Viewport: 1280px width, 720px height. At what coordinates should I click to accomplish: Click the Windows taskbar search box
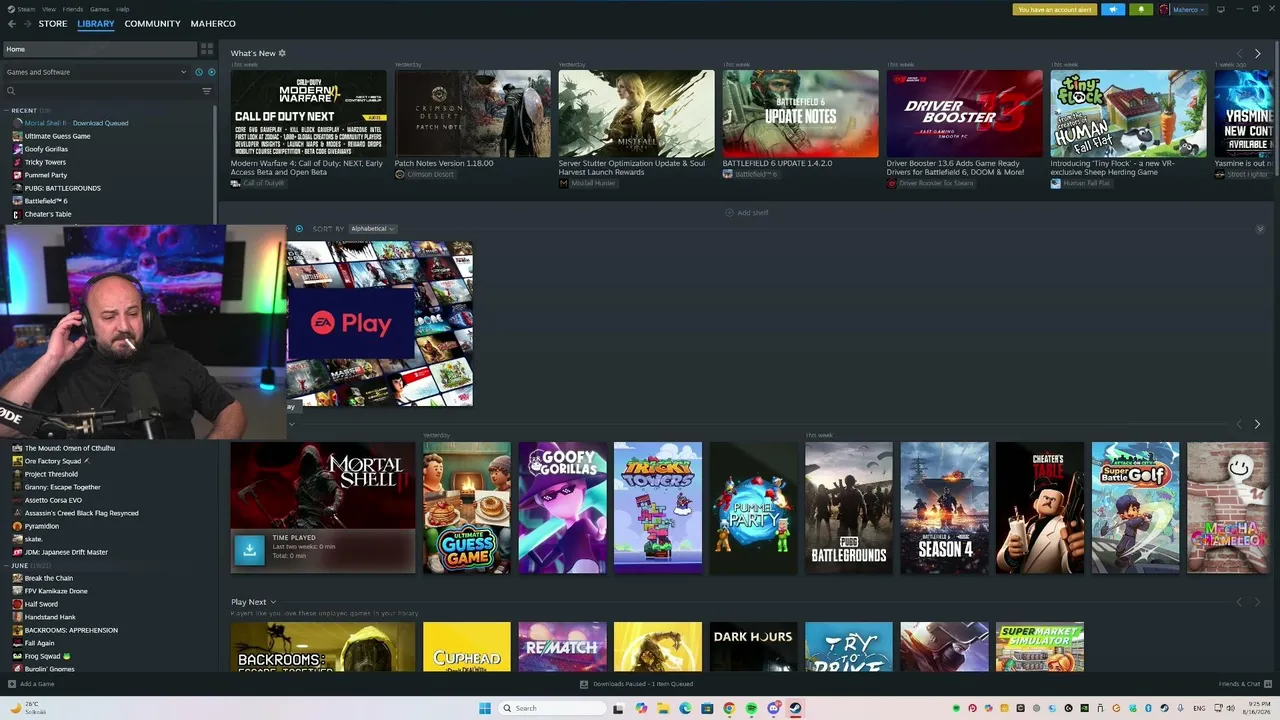pos(553,708)
